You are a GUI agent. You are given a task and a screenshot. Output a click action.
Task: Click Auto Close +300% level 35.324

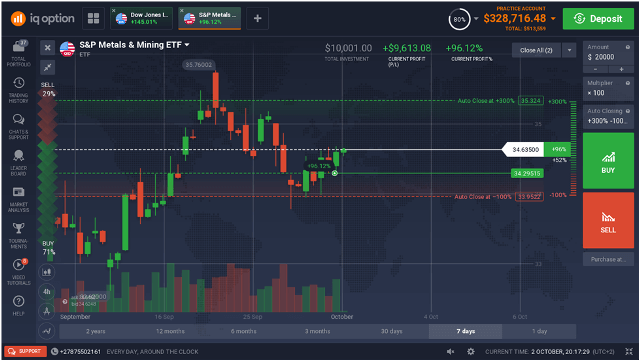click(531, 100)
